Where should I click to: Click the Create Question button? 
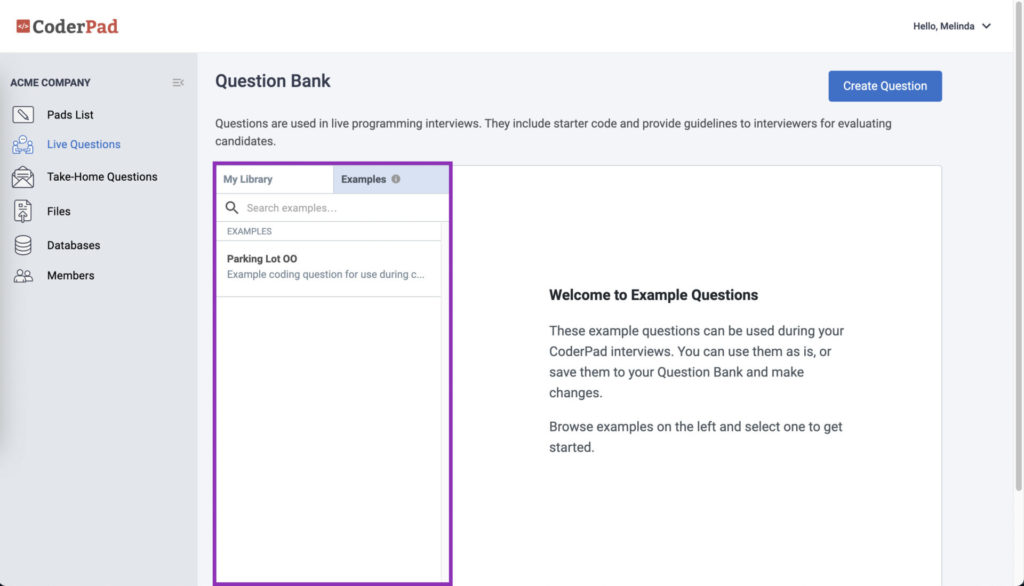[x=885, y=86]
